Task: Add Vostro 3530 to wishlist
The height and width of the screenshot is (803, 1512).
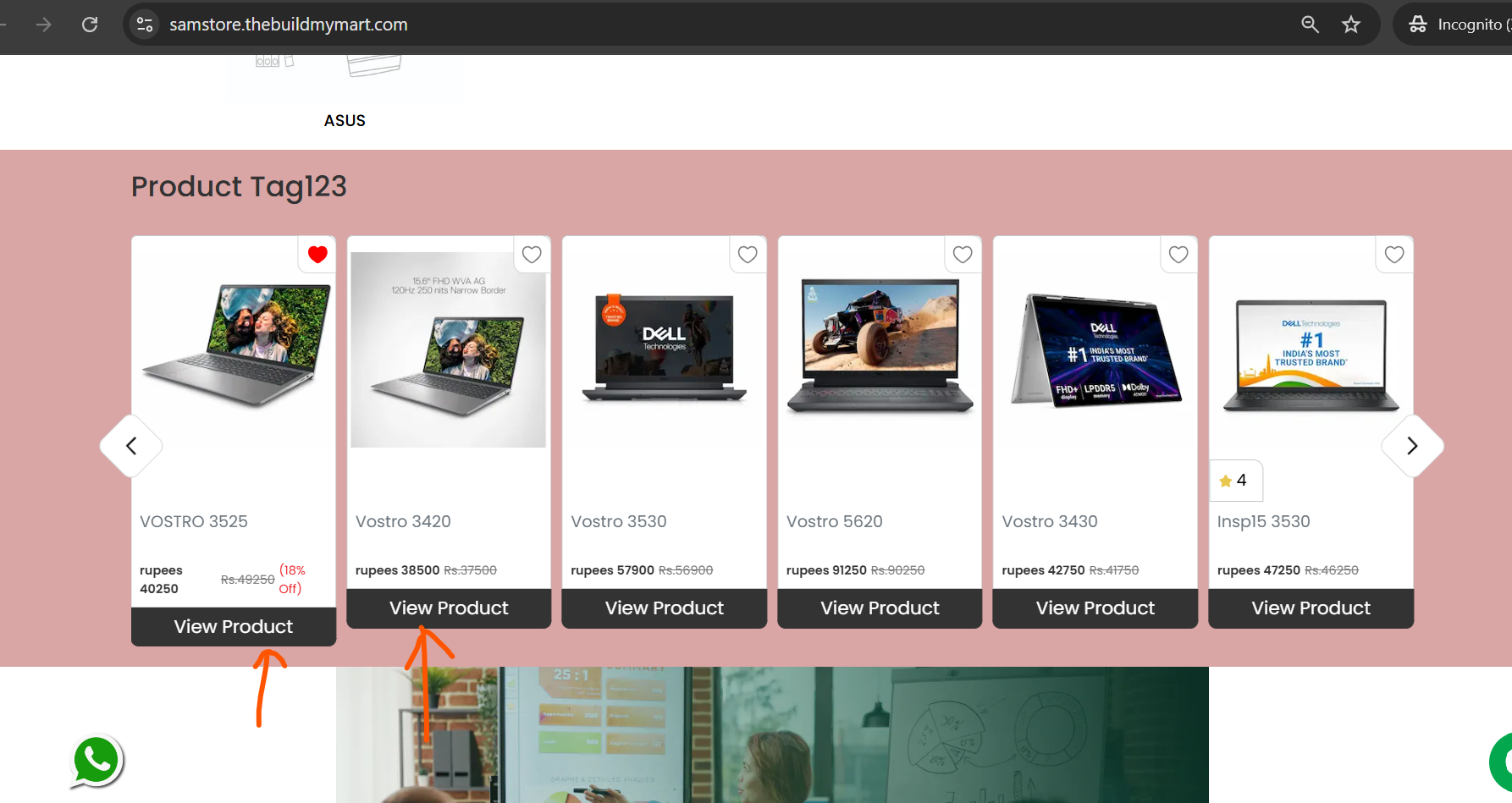Action: [x=748, y=255]
